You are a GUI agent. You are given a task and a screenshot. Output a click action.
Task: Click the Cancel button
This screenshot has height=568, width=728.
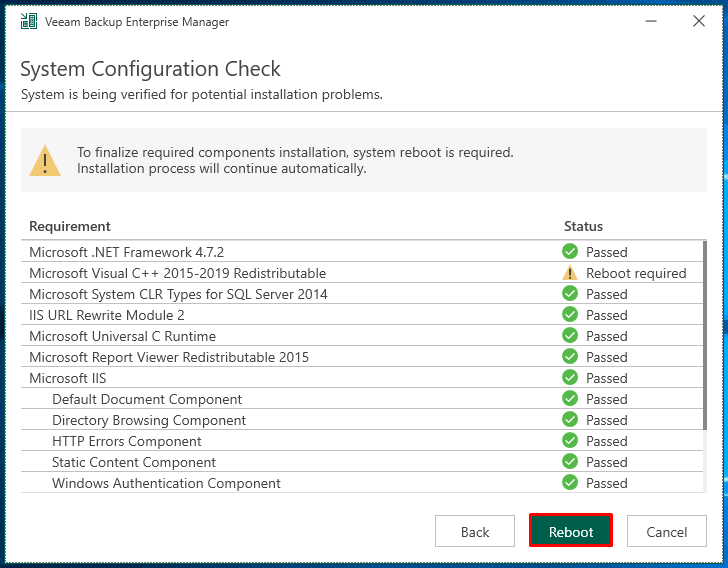(x=666, y=531)
